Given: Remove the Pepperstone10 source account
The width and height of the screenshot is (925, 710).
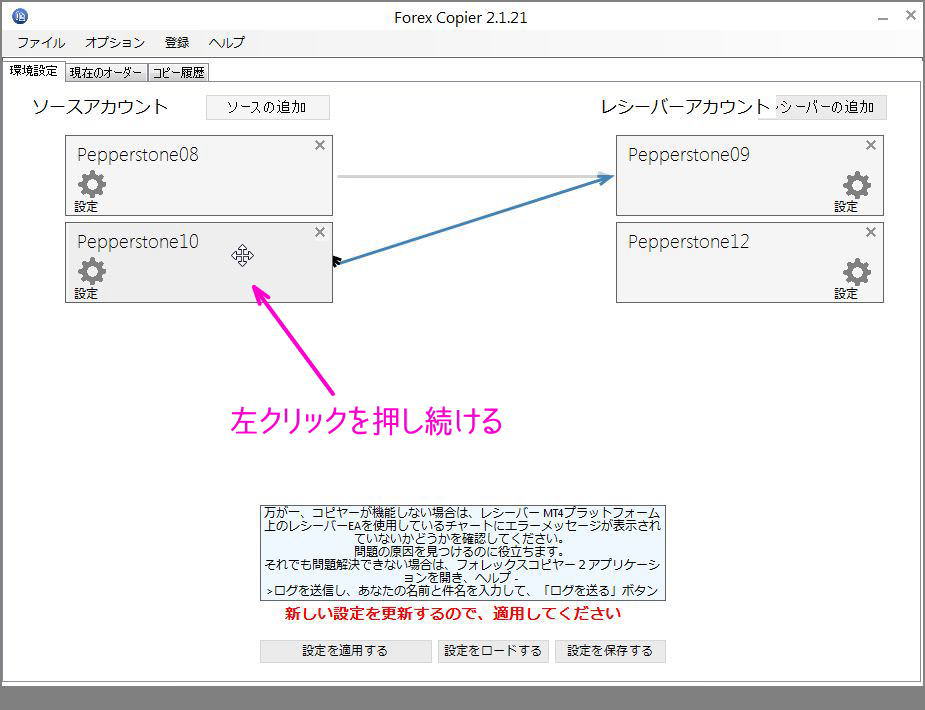Looking at the screenshot, I should pos(320,232).
